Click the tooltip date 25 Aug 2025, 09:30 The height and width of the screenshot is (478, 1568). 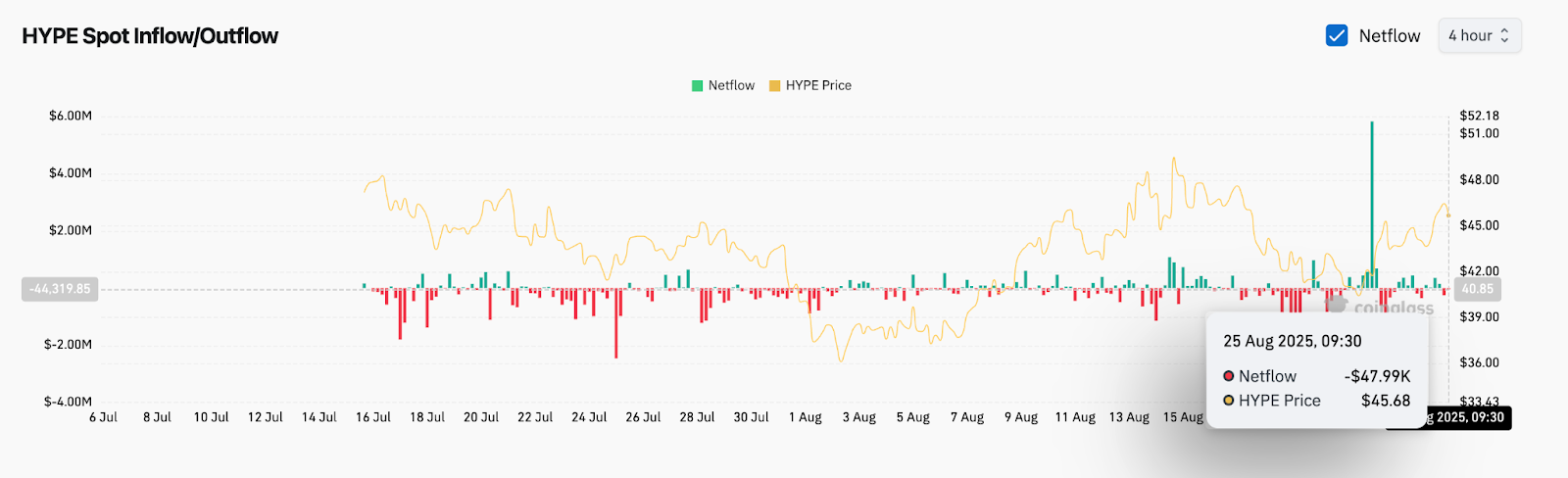[x=1292, y=341]
